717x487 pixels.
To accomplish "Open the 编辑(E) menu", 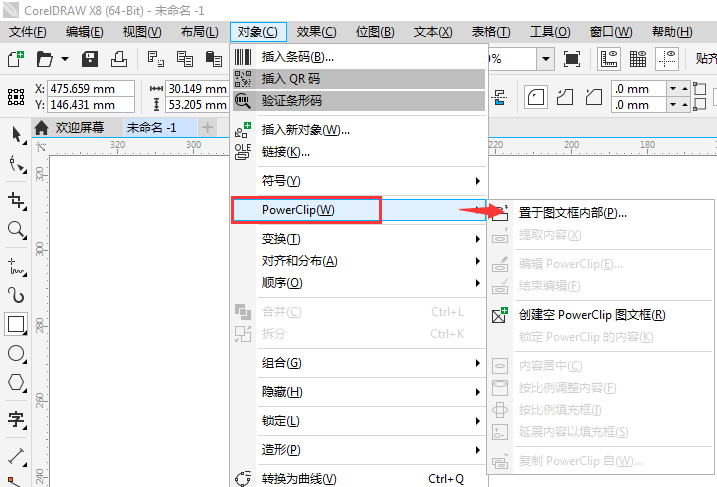I will click(x=85, y=32).
